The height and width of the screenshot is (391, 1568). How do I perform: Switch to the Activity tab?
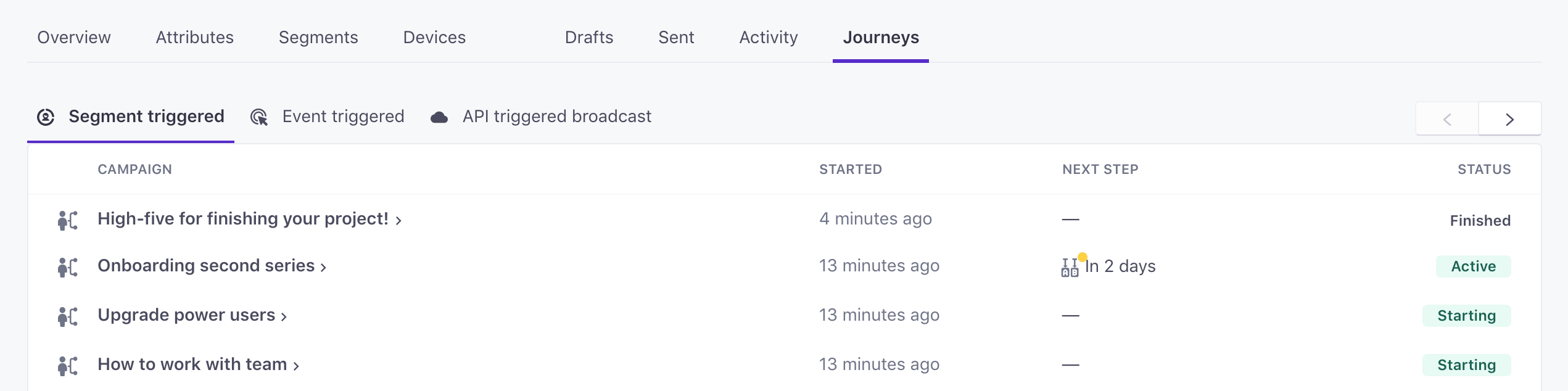(768, 38)
